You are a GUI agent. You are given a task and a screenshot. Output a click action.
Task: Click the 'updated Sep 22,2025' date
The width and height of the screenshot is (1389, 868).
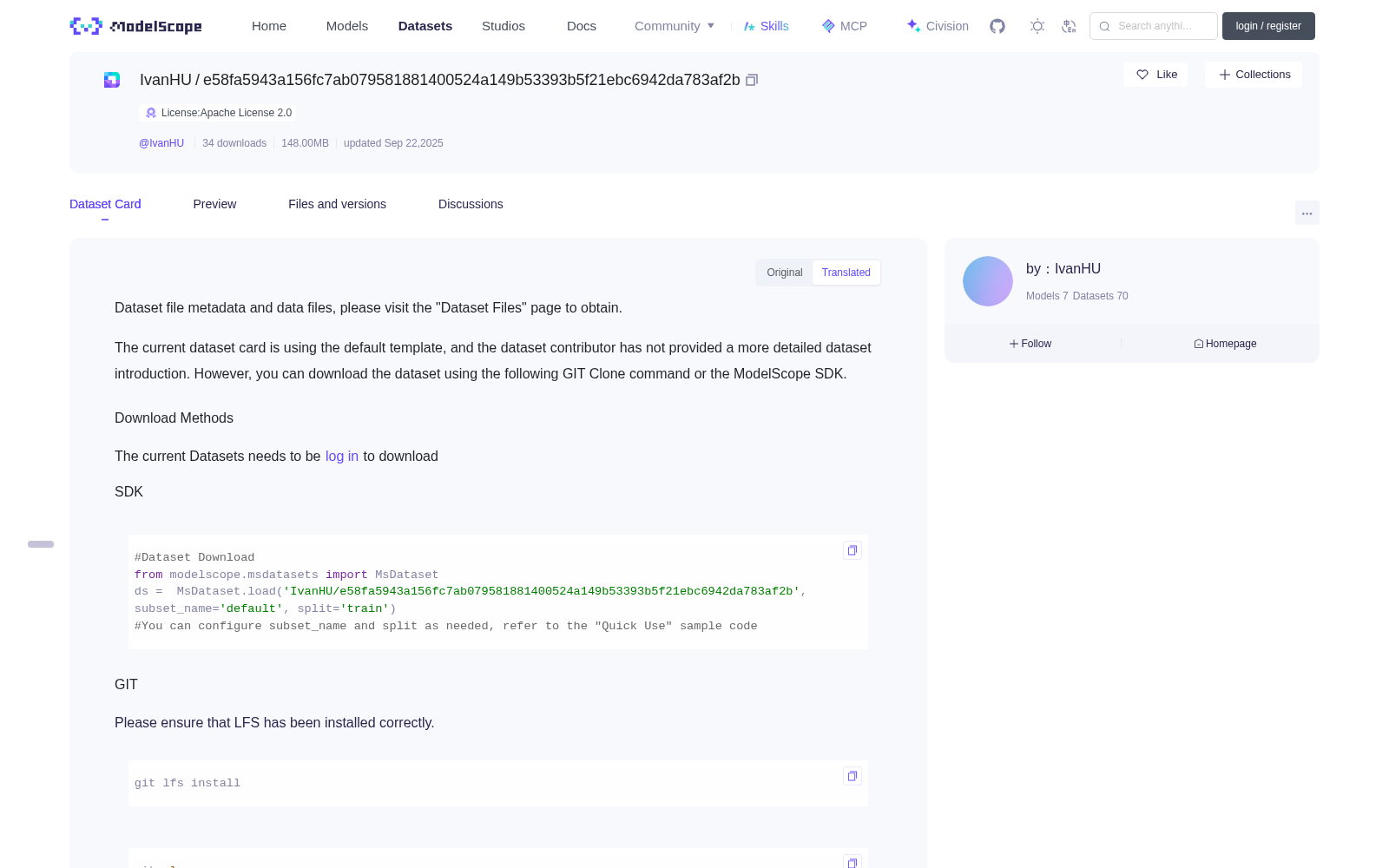click(393, 143)
